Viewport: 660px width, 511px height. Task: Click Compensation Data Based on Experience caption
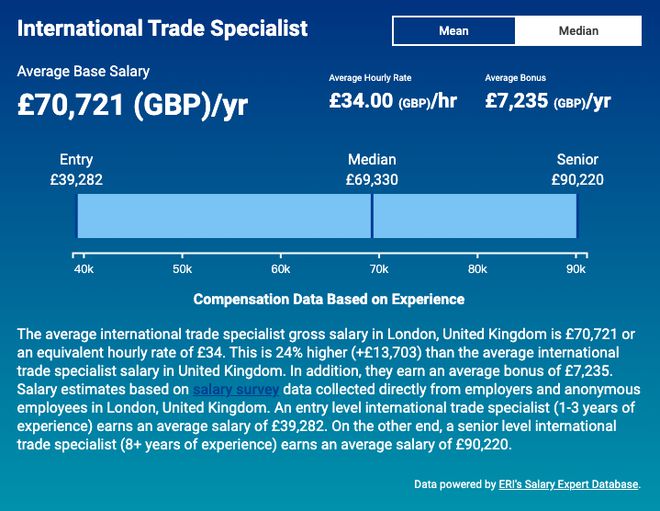(x=329, y=299)
